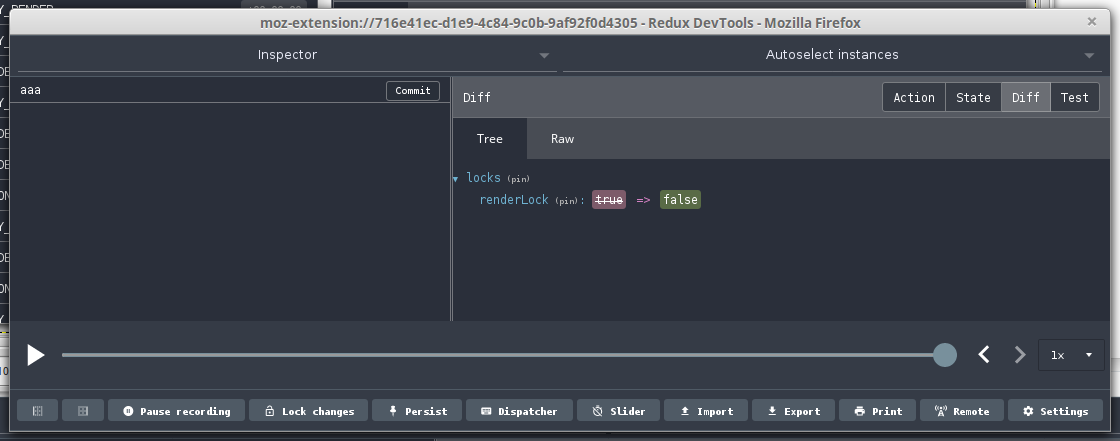The height and width of the screenshot is (441, 1120).
Task: Click the timeline slider handle
Action: [944, 355]
